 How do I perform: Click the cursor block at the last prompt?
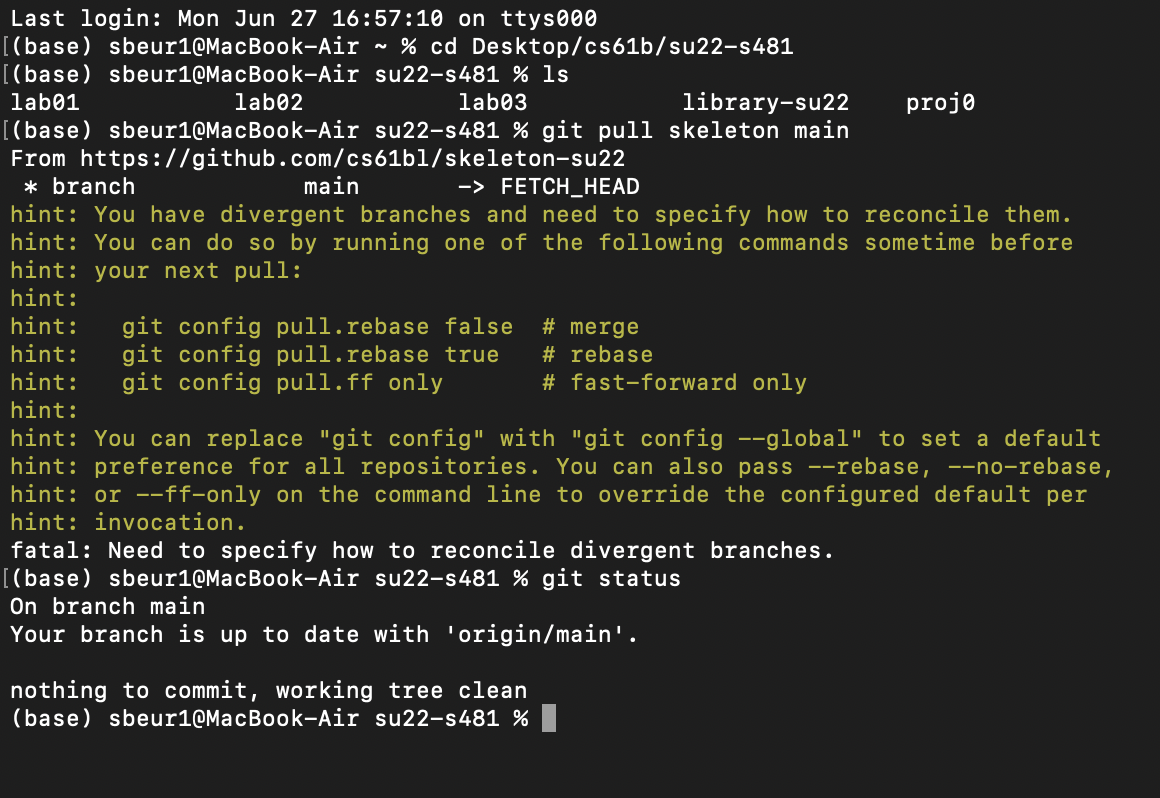[548, 718]
